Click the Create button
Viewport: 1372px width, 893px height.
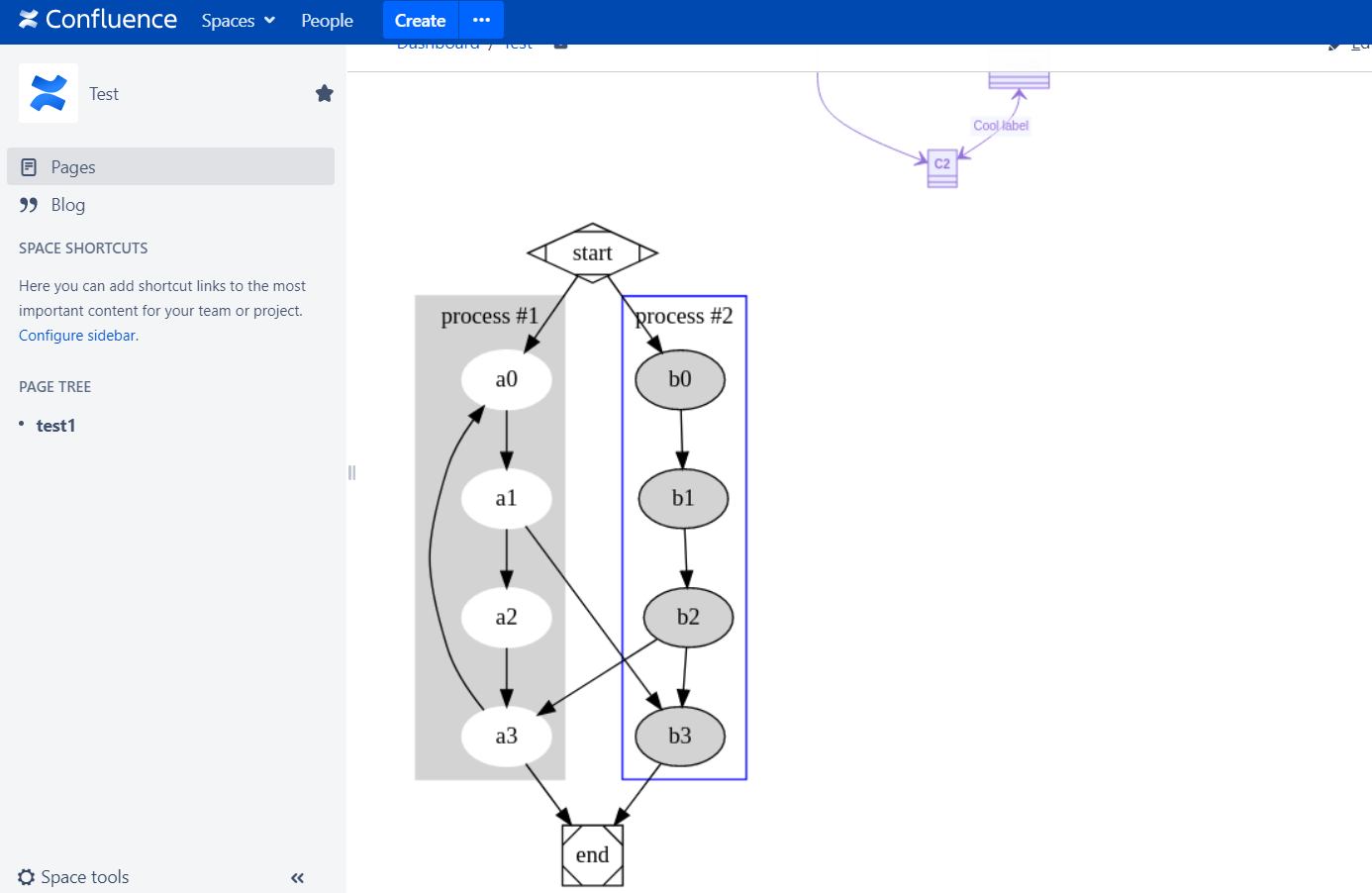421,20
